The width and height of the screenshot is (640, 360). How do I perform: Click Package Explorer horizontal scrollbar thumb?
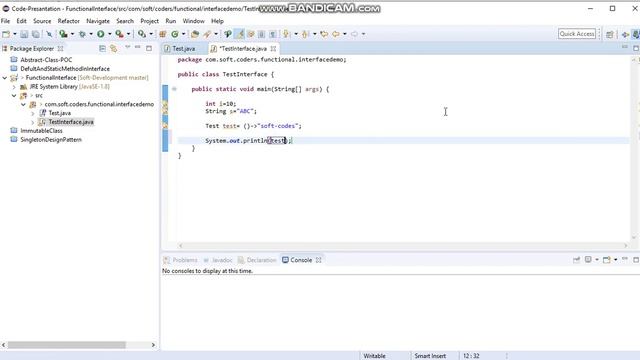[x=67, y=345]
